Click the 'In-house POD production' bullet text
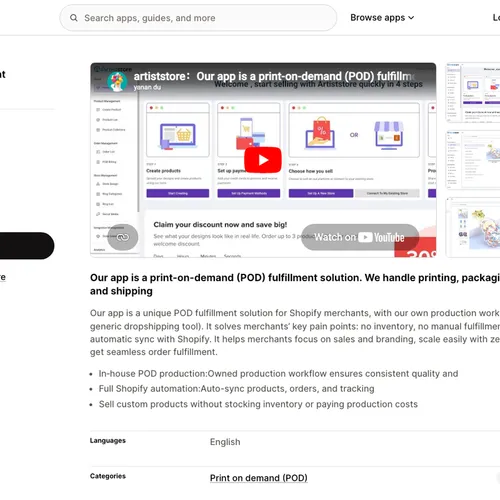The image size is (500, 500). coord(278,374)
